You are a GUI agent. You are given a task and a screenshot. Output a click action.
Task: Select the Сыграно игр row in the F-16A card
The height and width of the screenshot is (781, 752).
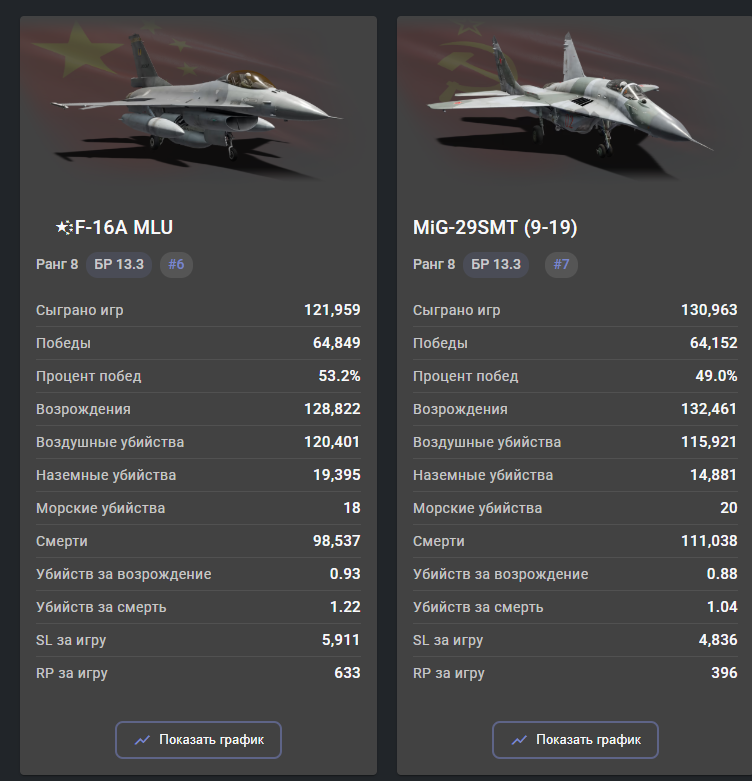coord(198,310)
